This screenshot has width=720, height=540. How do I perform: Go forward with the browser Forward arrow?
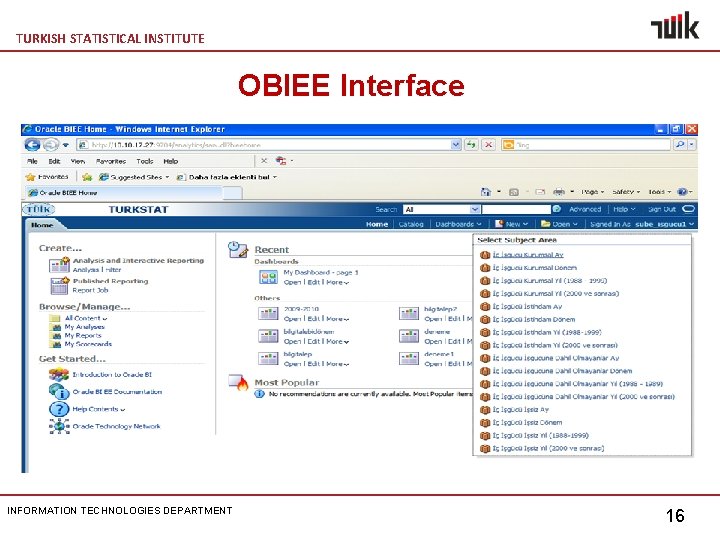[51, 145]
